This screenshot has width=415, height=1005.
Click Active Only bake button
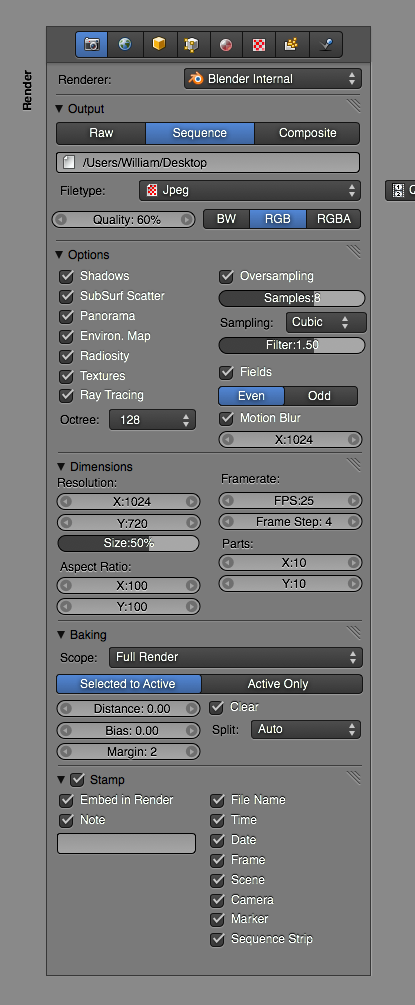pyautogui.click(x=282, y=684)
